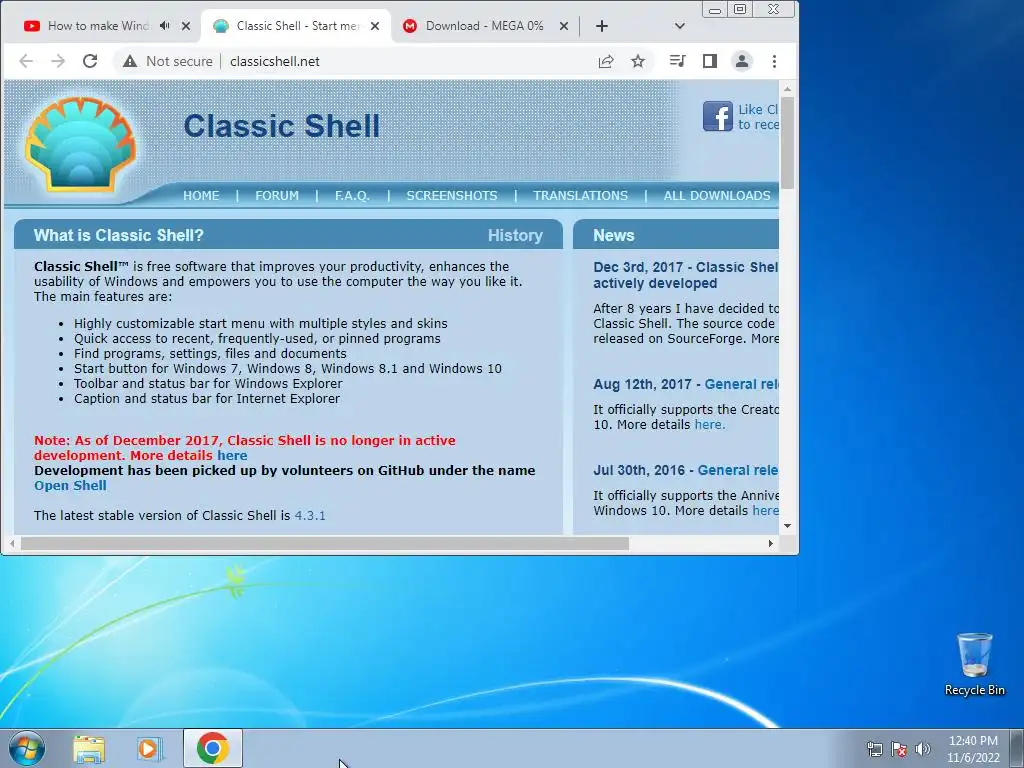Toggle the browser side panel icon

point(710,61)
